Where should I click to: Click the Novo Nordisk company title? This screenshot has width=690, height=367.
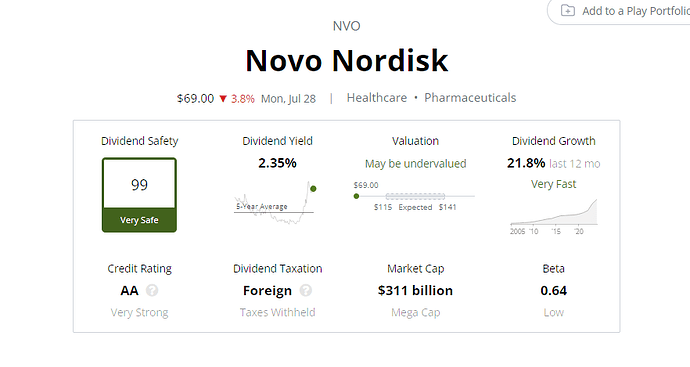coord(347,60)
